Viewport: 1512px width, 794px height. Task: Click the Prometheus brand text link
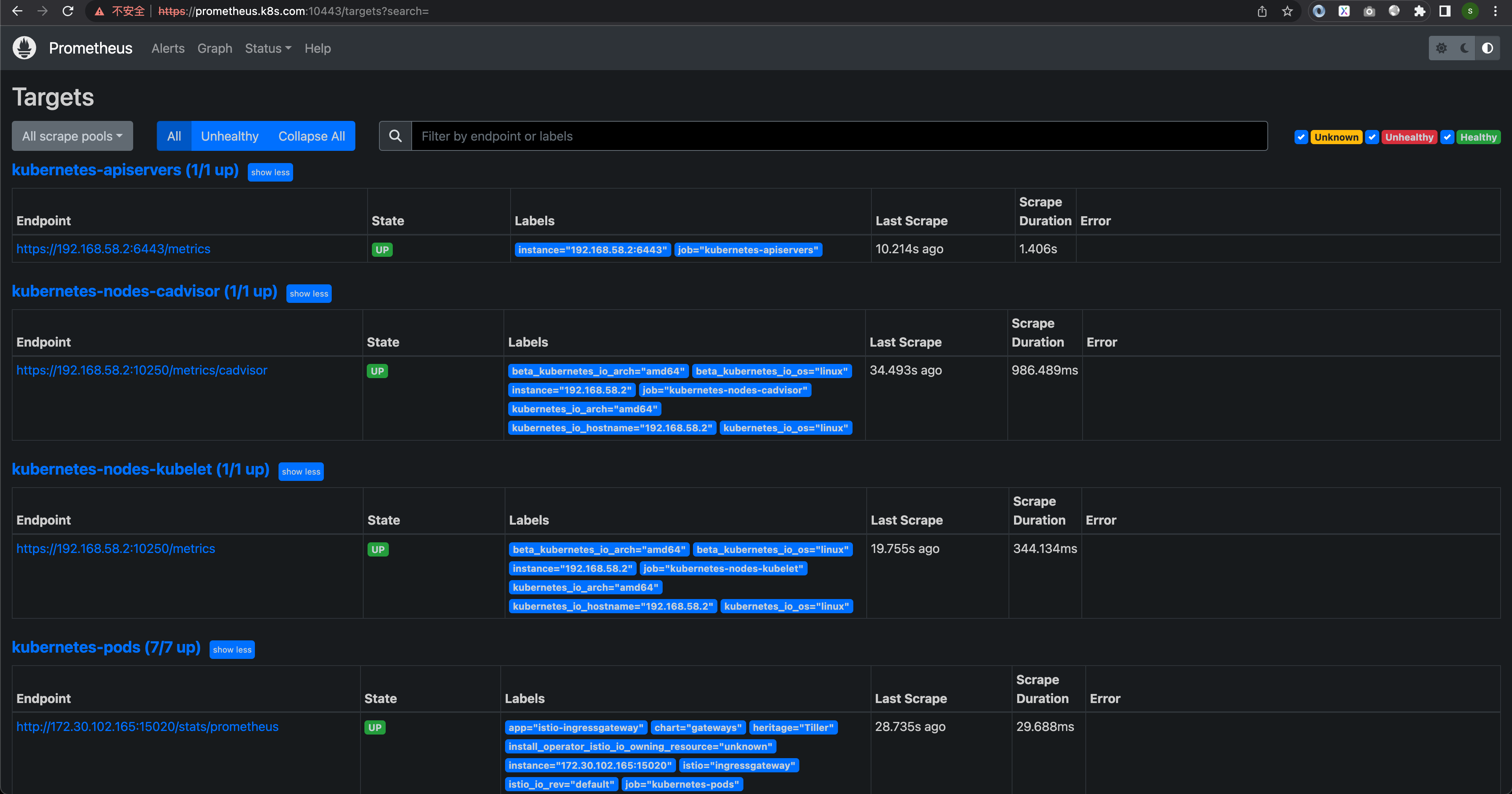click(91, 48)
